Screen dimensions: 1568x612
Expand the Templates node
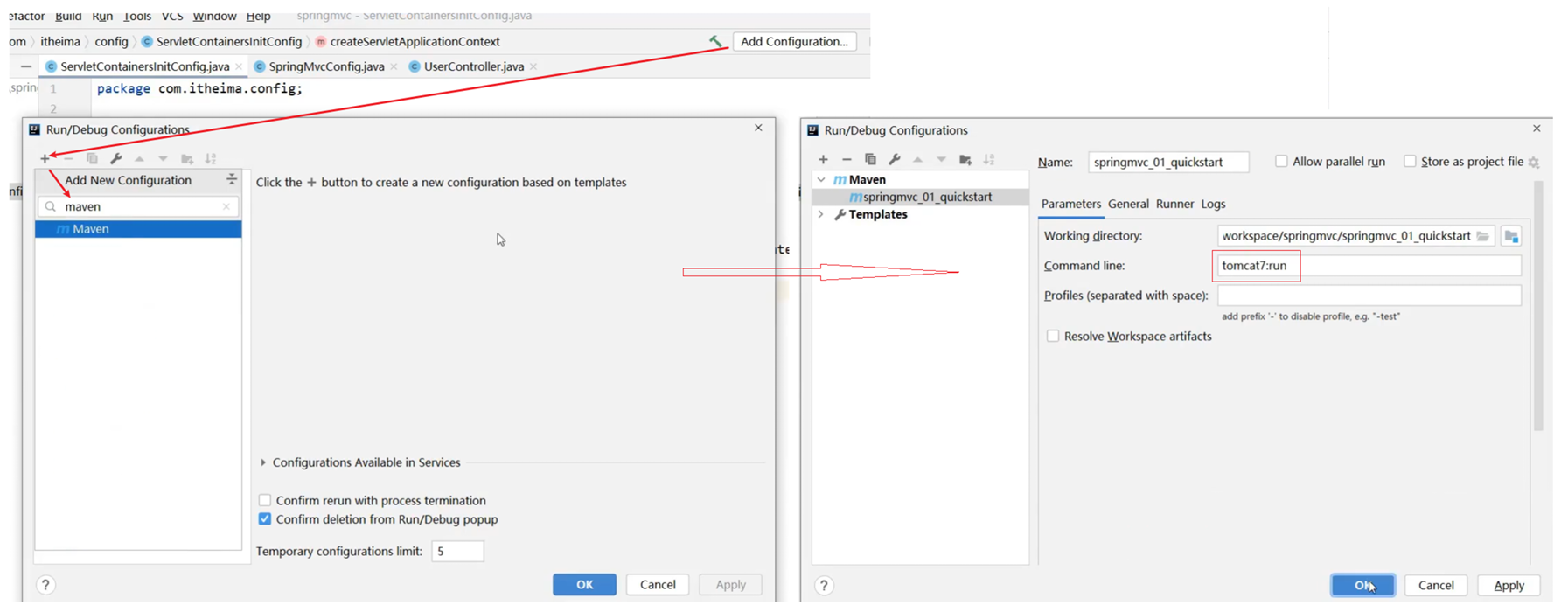tap(821, 214)
